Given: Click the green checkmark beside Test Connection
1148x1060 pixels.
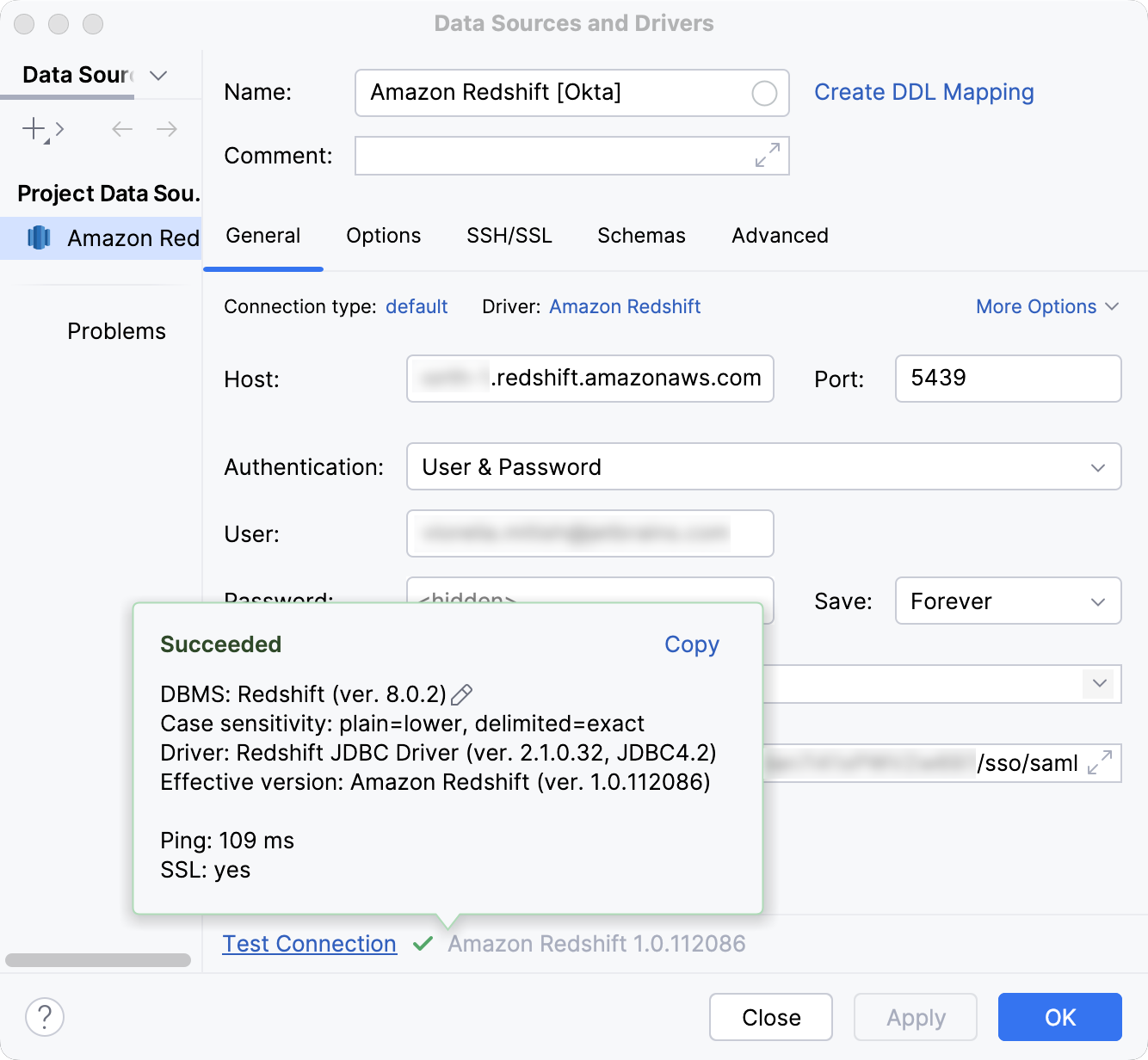Looking at the screenshot, I should [x=423, y=944].
